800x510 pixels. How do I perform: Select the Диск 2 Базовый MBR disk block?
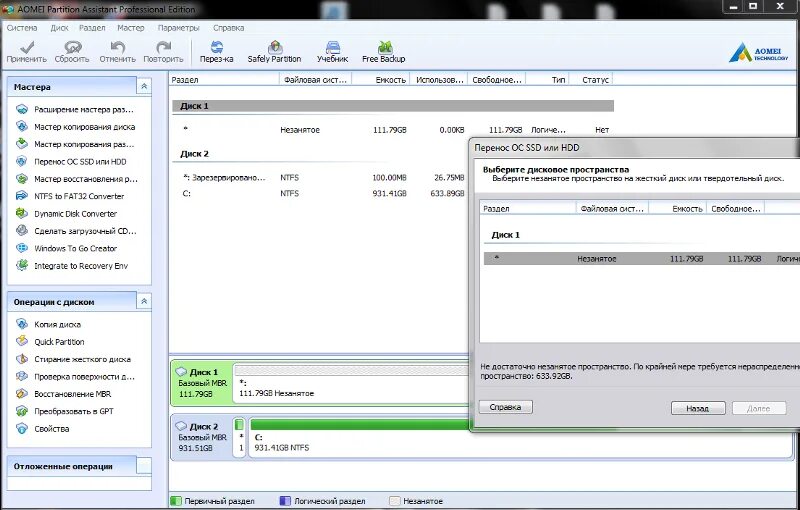click(201, 437)
